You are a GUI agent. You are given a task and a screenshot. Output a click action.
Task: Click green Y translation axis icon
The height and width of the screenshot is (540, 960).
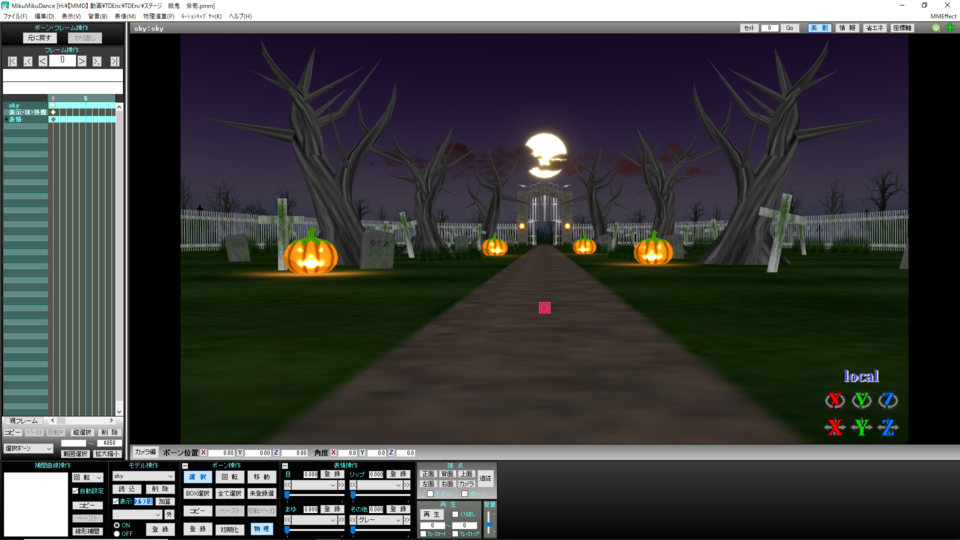[x=861, y=427]
